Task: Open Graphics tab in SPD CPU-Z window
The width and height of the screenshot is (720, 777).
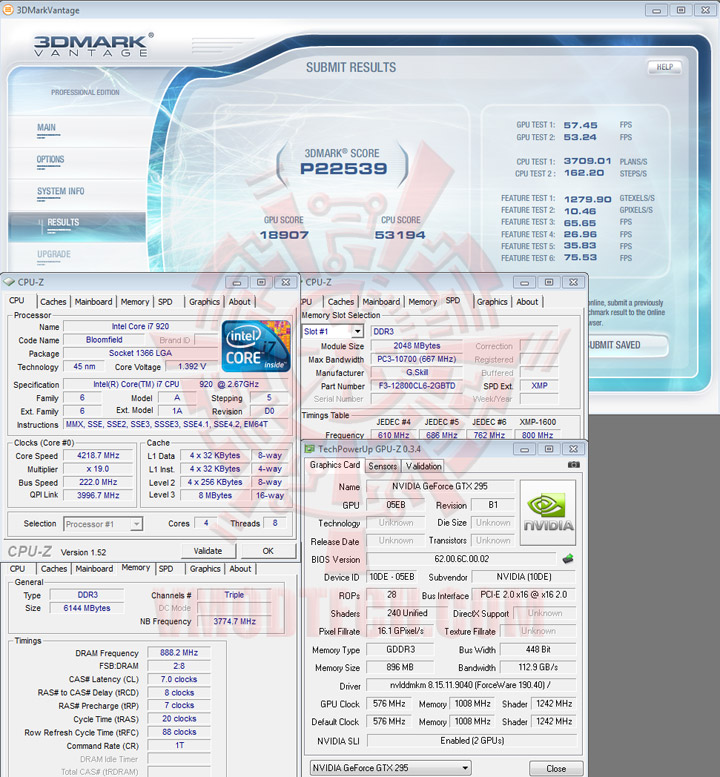Action: click(x=492, y=302)
